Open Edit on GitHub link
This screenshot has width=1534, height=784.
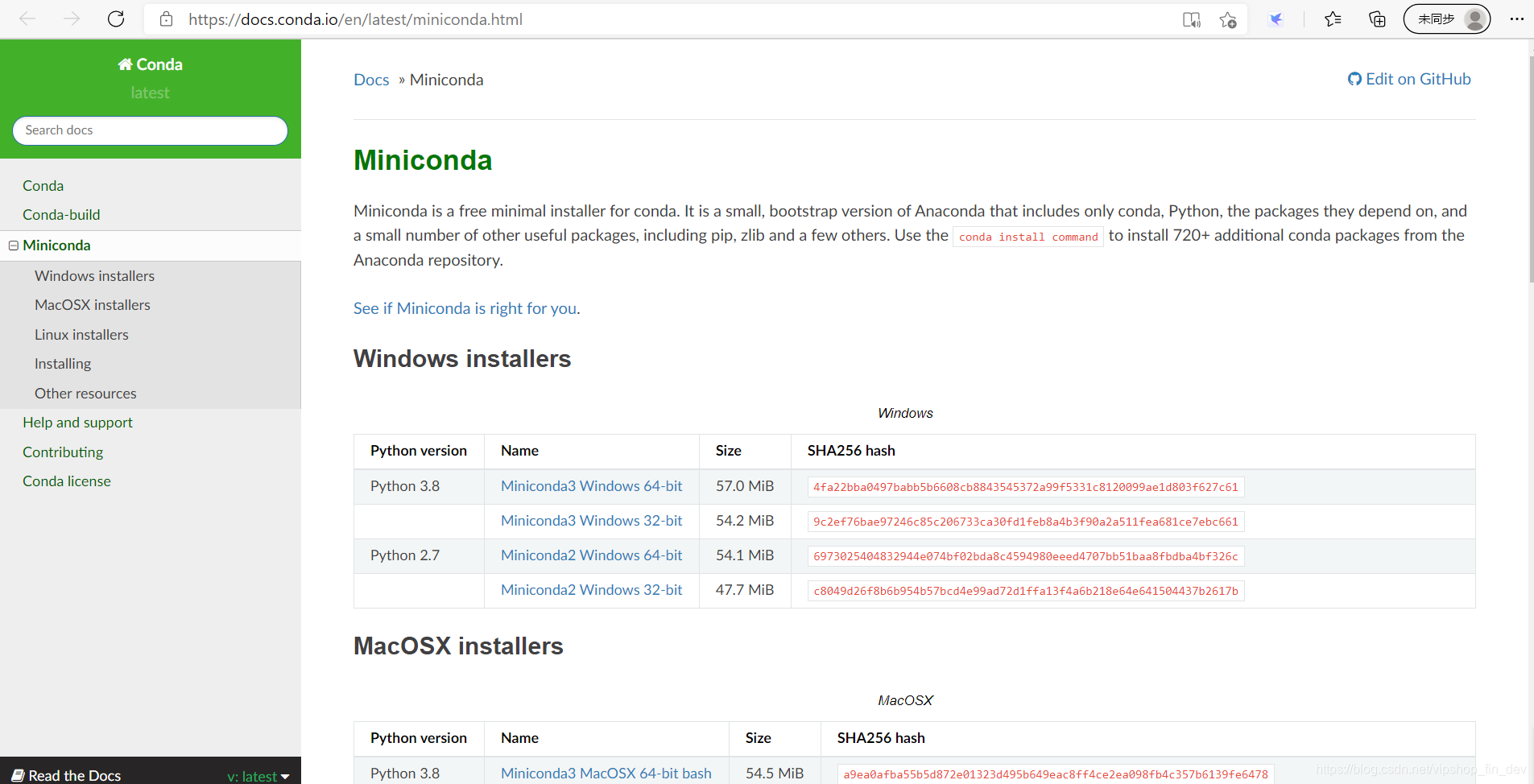coord(1409,79)
